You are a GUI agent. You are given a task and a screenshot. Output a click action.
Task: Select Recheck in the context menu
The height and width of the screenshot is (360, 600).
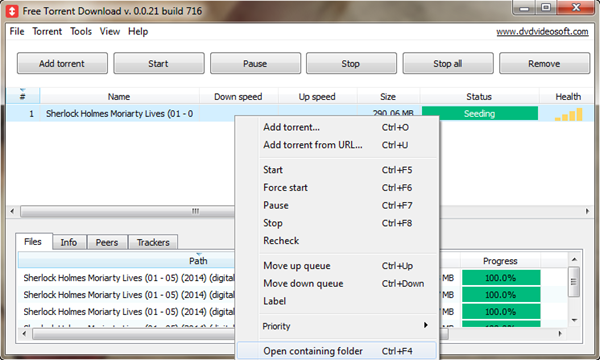[x=281, y=241]
